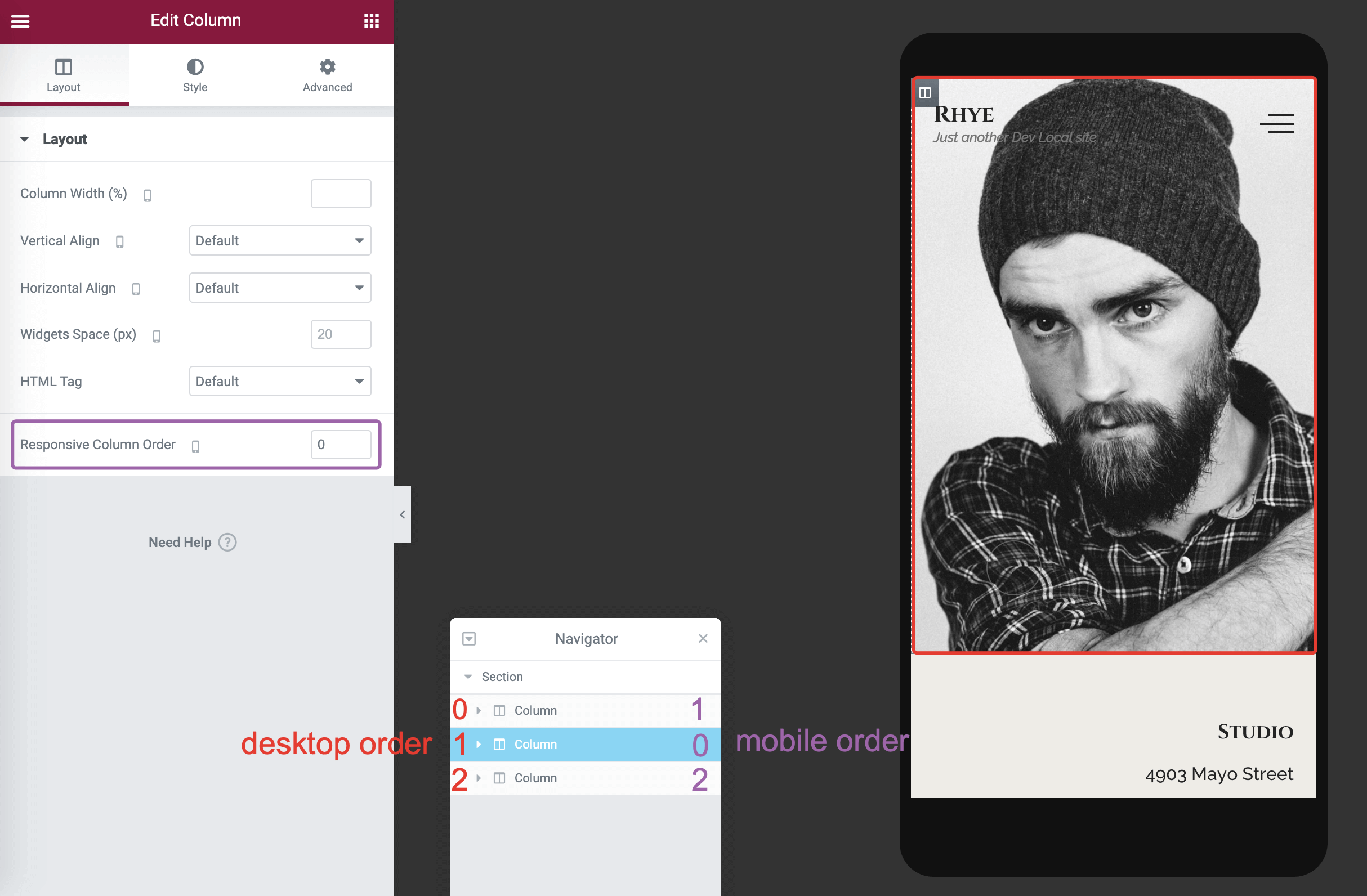Click responsive device icon beside Vertical Align
This screenshot has height=896, width=1367.
[x=119, y=242]
